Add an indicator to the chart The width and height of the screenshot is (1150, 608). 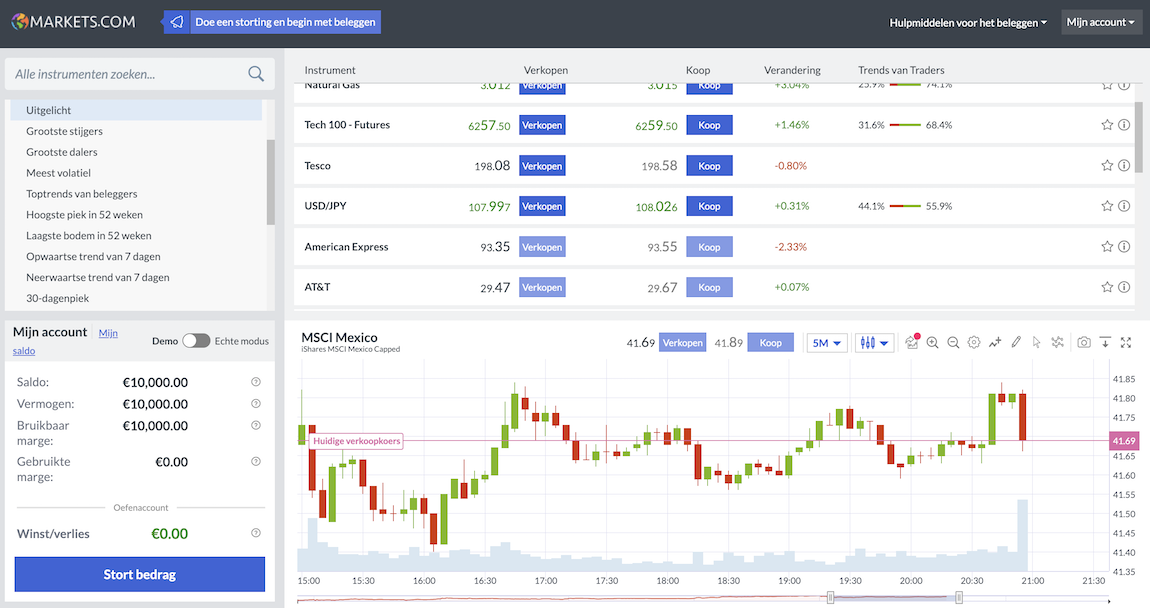click(x=995, y=343)
